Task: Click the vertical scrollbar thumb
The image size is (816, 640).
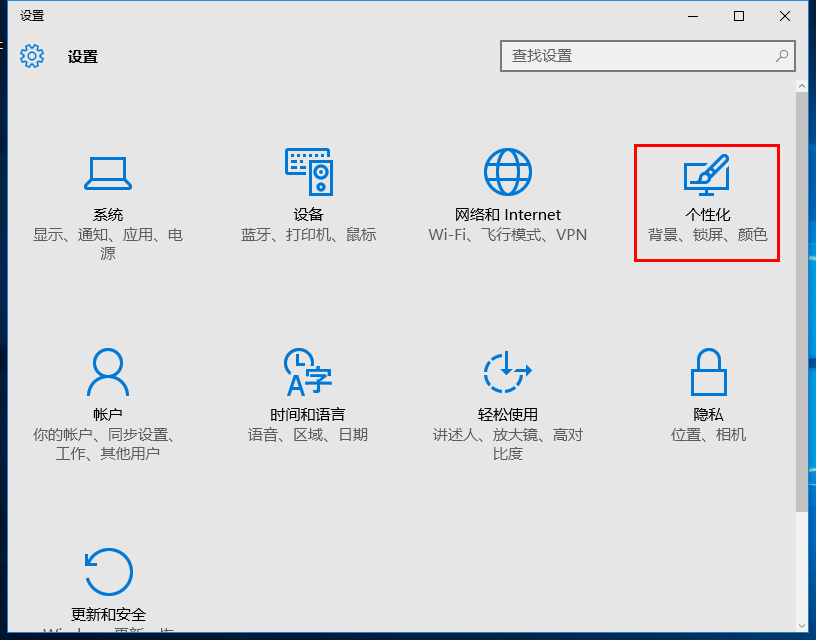Action: (802, 300)
